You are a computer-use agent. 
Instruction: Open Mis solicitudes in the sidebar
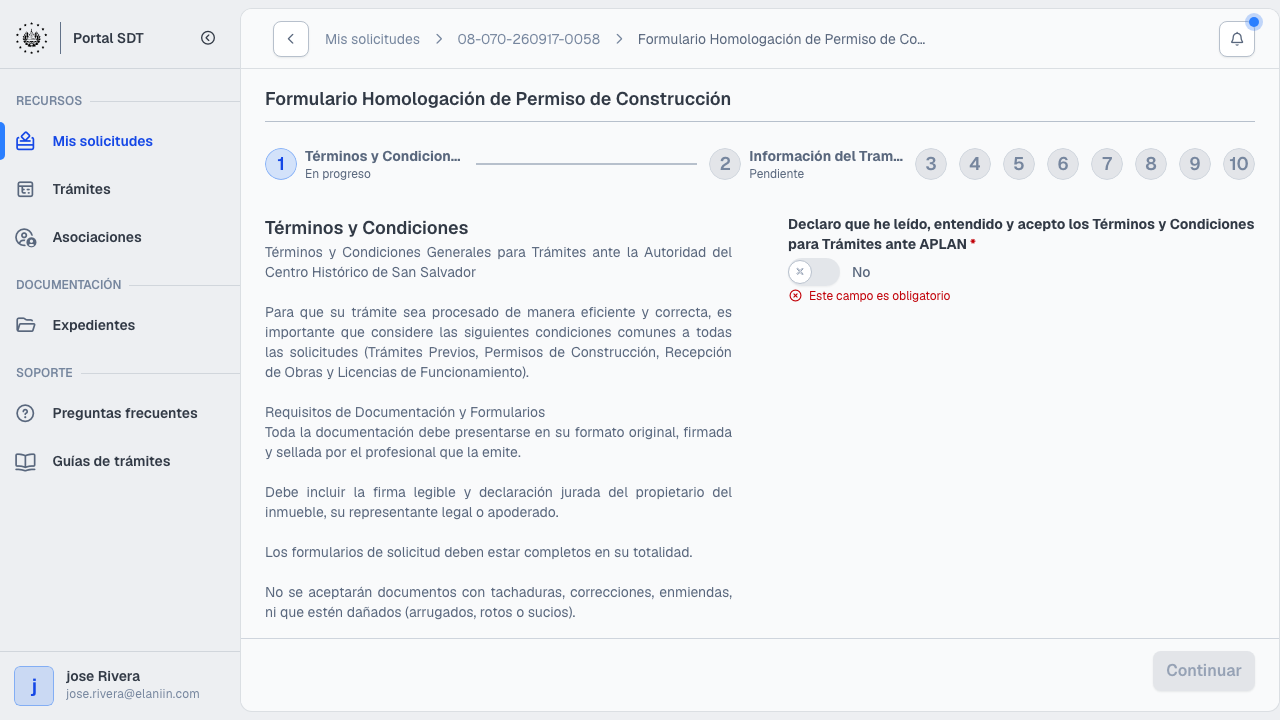click(x=120, y=141)
